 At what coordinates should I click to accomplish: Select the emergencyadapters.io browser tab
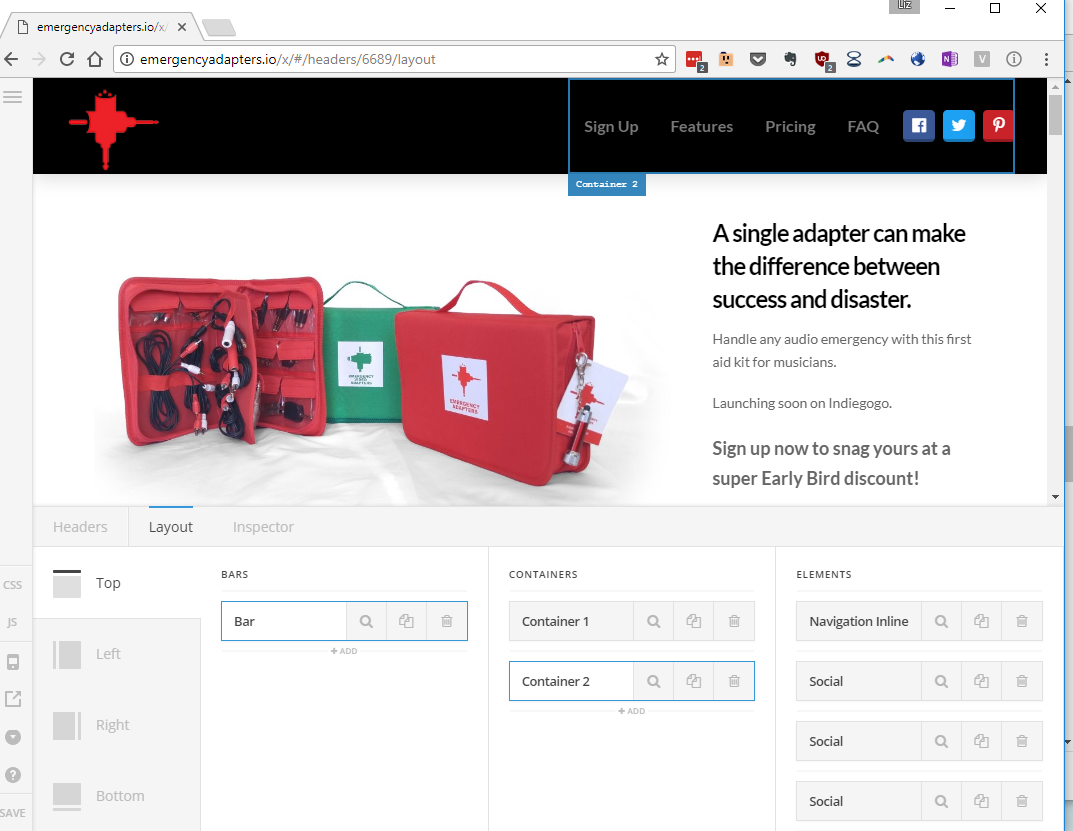(x=102, y=27)
